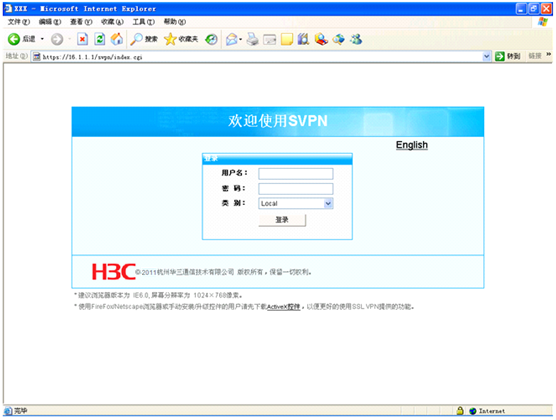Viewport: 556px width, 420px height.
Task: Click the yellow note toolbar icon
Action: (x=287, y=39)
